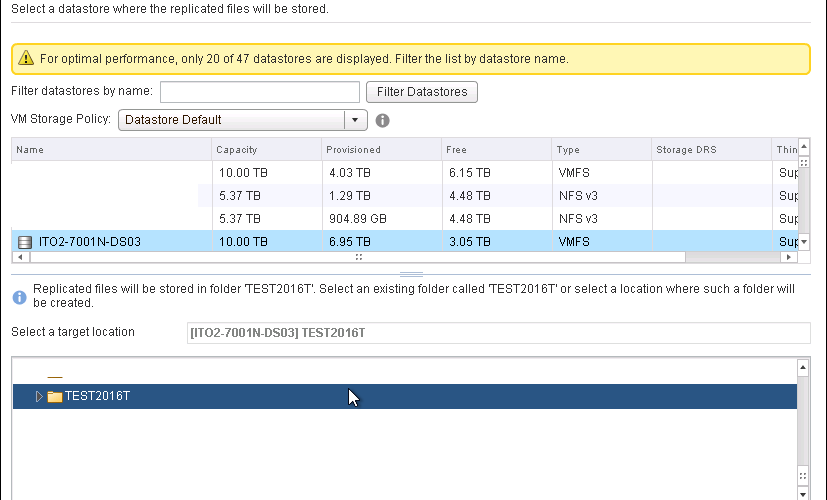Select the ITO2-7001N-DS03 datastore row
Viewport: 827px width, 500px height.
click(x=405, y=242)
